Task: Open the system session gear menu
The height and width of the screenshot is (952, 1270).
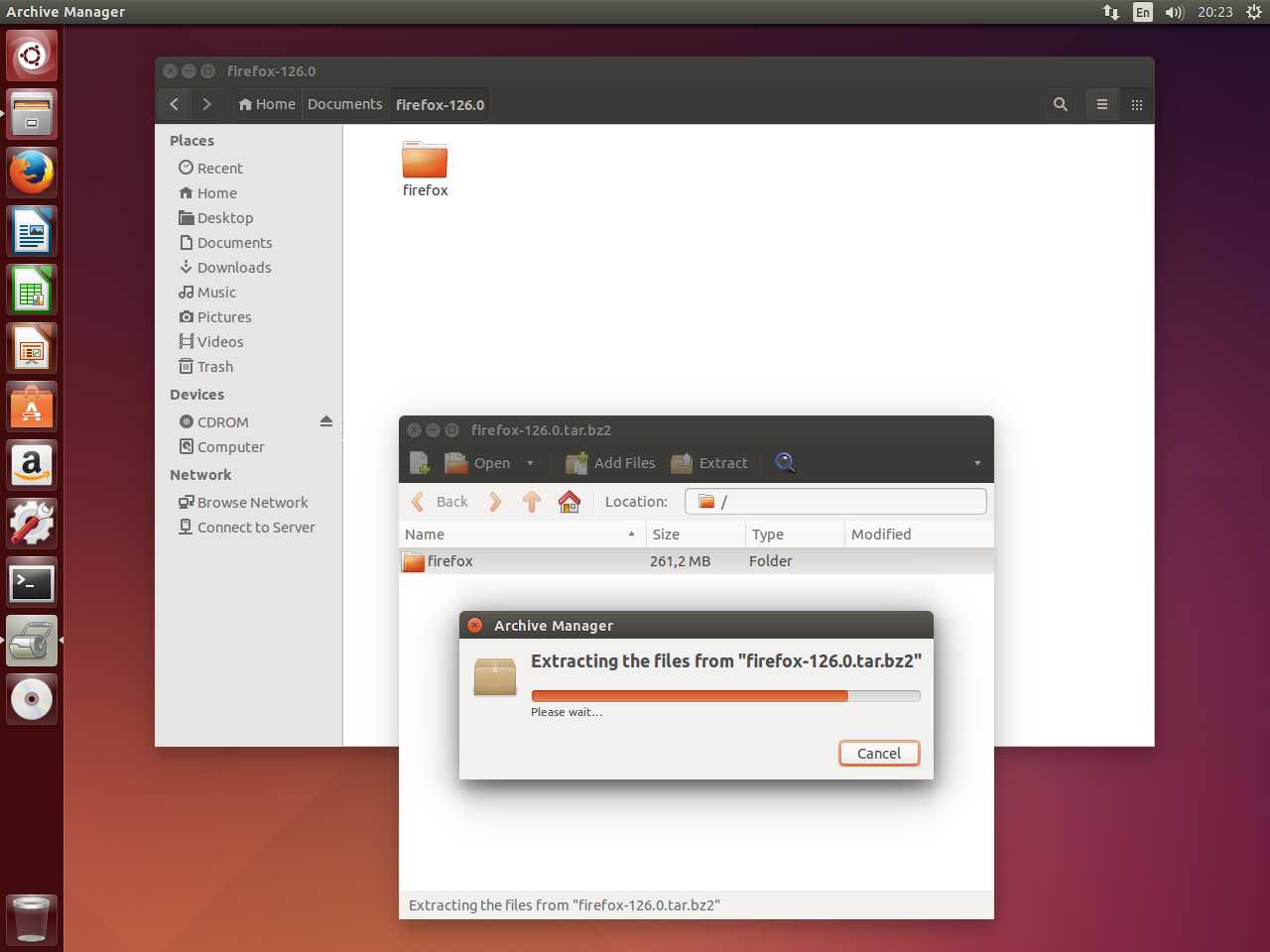Action: point(1254,12)
